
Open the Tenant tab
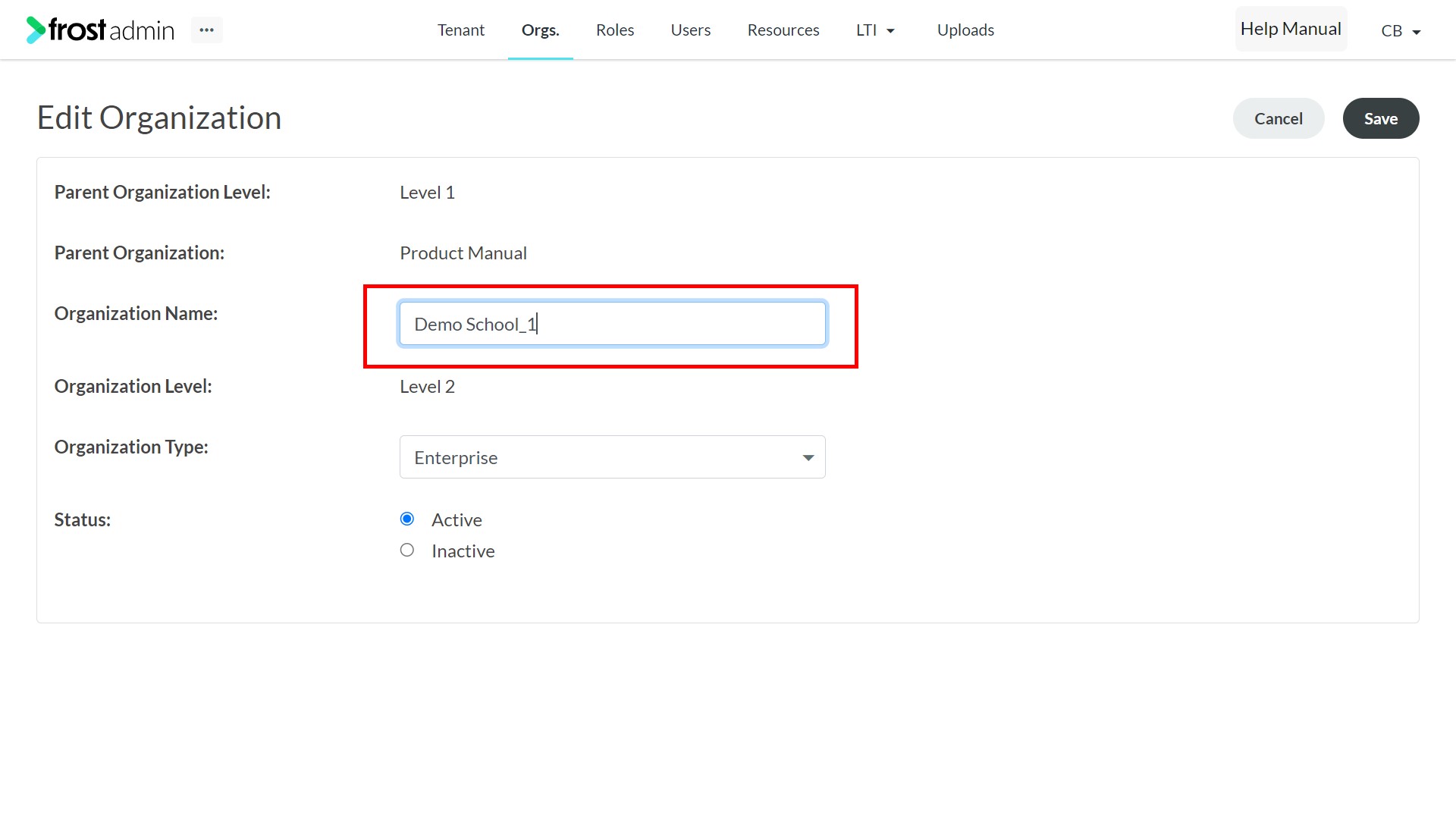tap(460, 30)
